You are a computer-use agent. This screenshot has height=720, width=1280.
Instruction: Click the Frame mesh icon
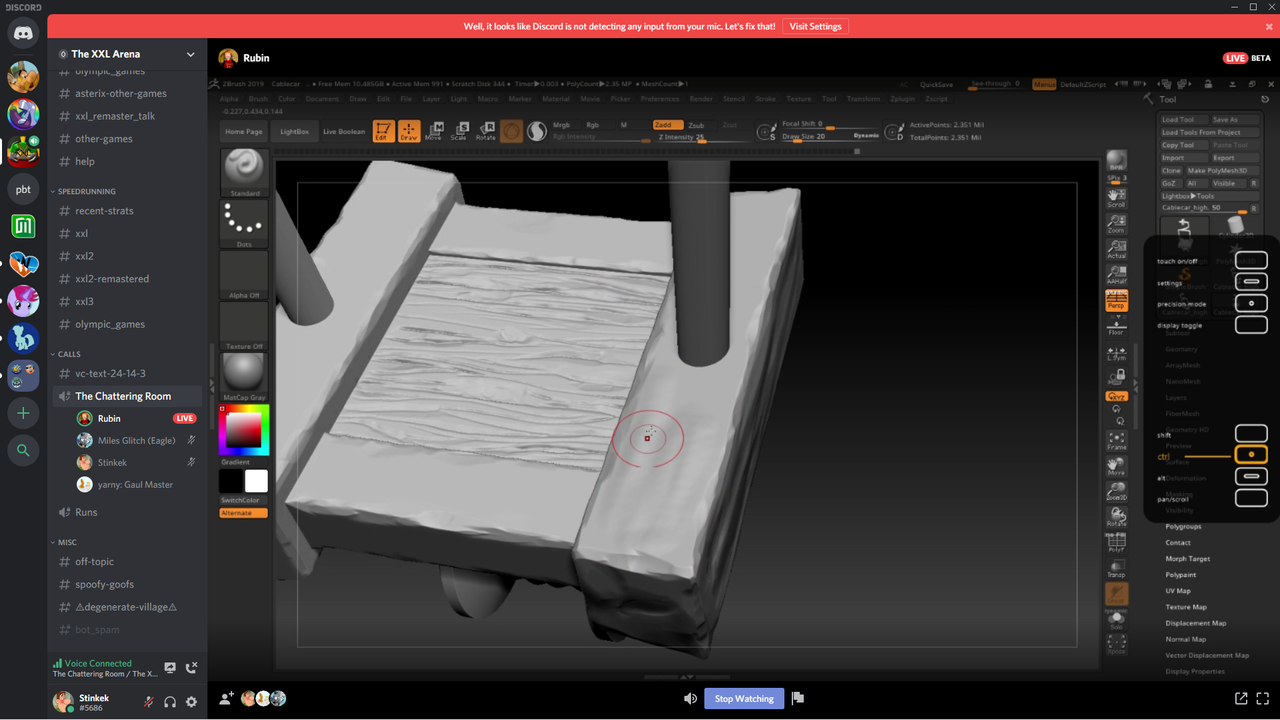pos(1117,441)
